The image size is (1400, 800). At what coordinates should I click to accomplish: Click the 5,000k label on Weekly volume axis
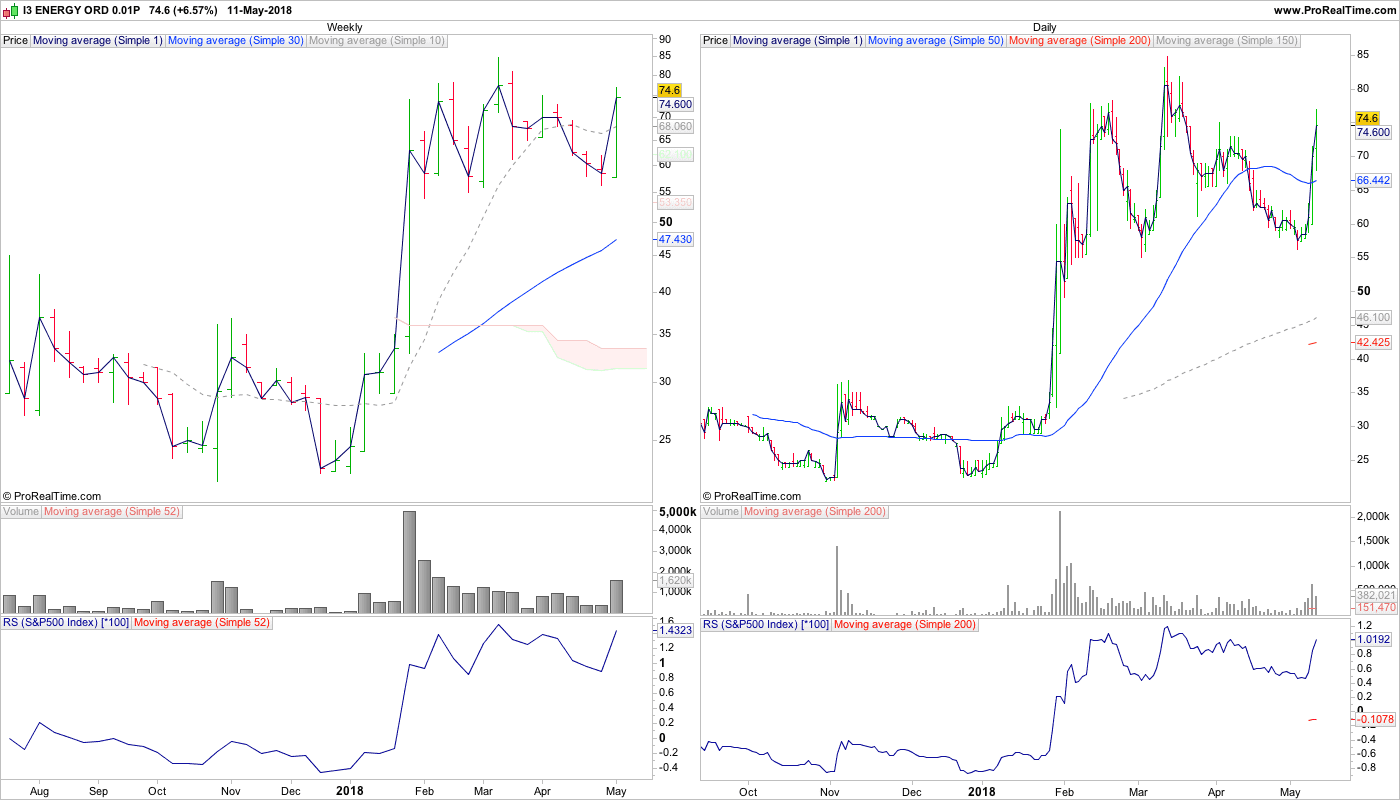[676, 512]
